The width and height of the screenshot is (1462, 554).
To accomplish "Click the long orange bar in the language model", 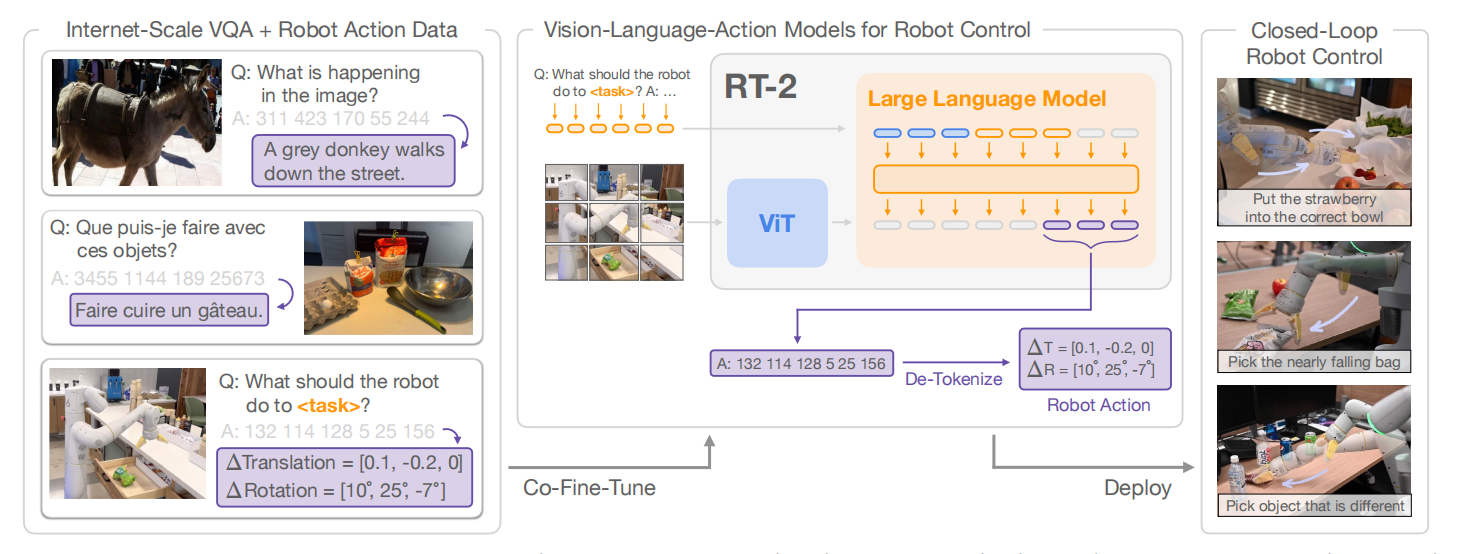I will [x=1006, y=179].
